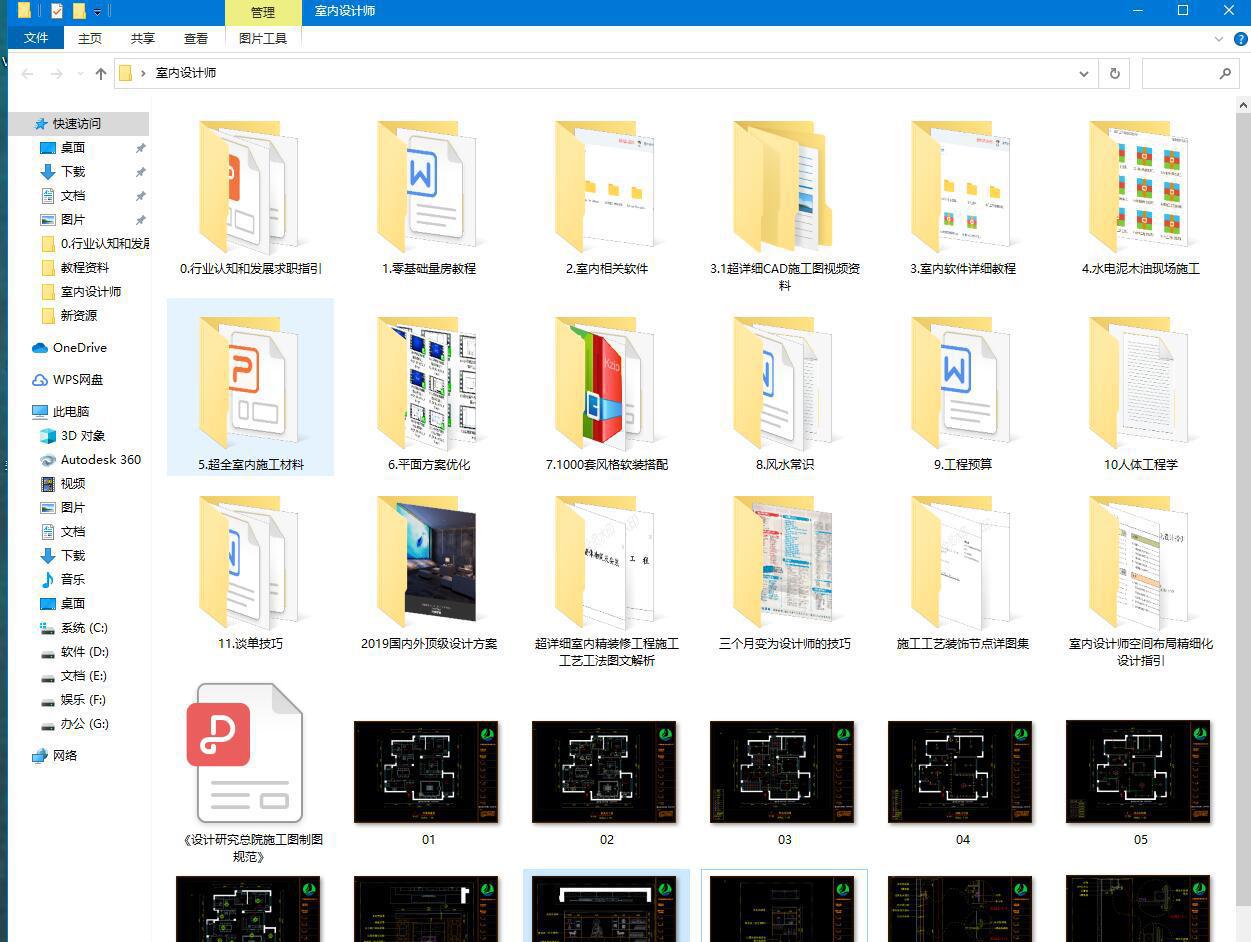Expand the address bar history dropdown
This screenshot has width=1251, height=942.
pos(1084,73)
